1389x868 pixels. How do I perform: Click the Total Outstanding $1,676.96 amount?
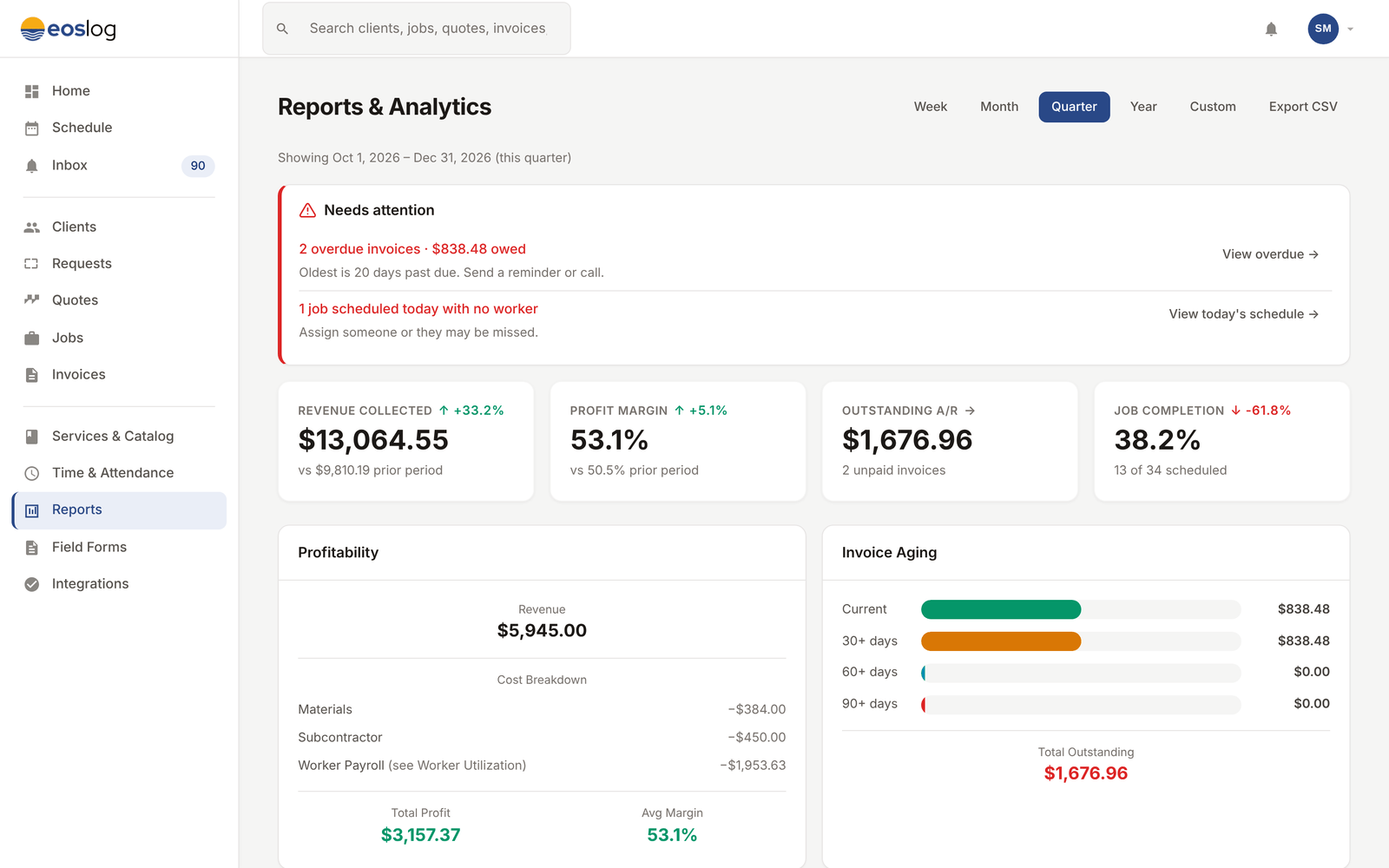pos(1086,773)
